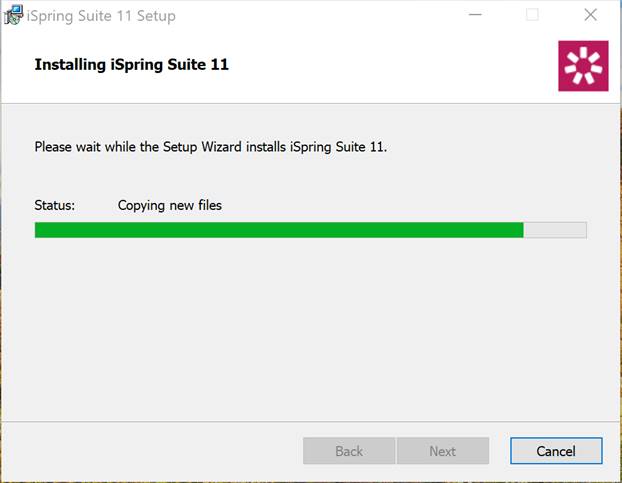Click the footer area left of Back button
The image size is (622, 483).
(x=153, y=451)
